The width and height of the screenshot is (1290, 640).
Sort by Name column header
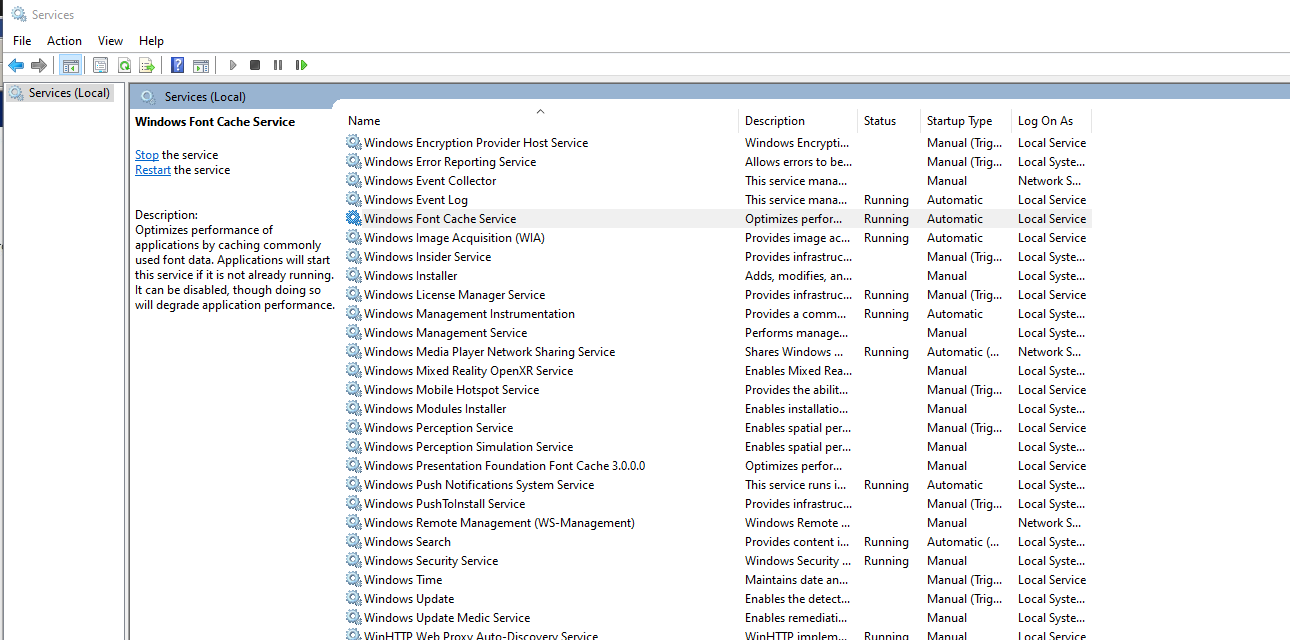tap(540, 121)
